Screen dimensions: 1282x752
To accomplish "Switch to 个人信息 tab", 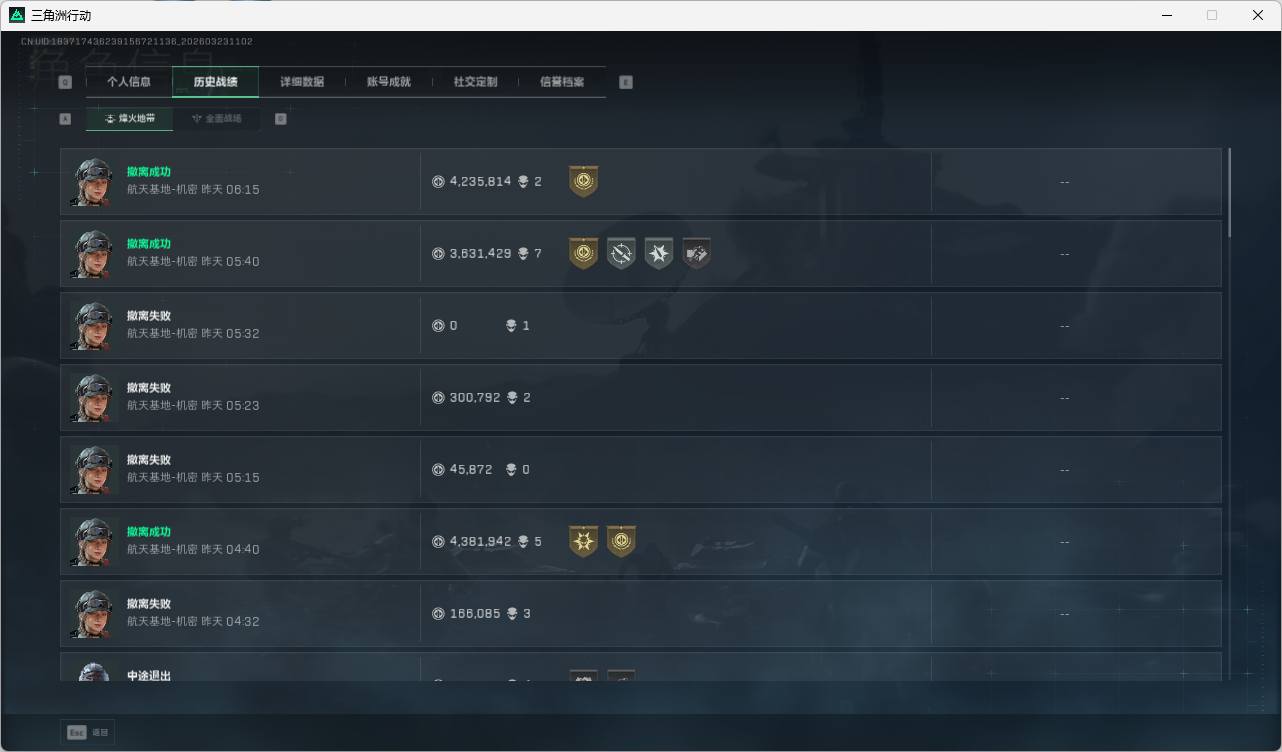I will click(129, 82).
